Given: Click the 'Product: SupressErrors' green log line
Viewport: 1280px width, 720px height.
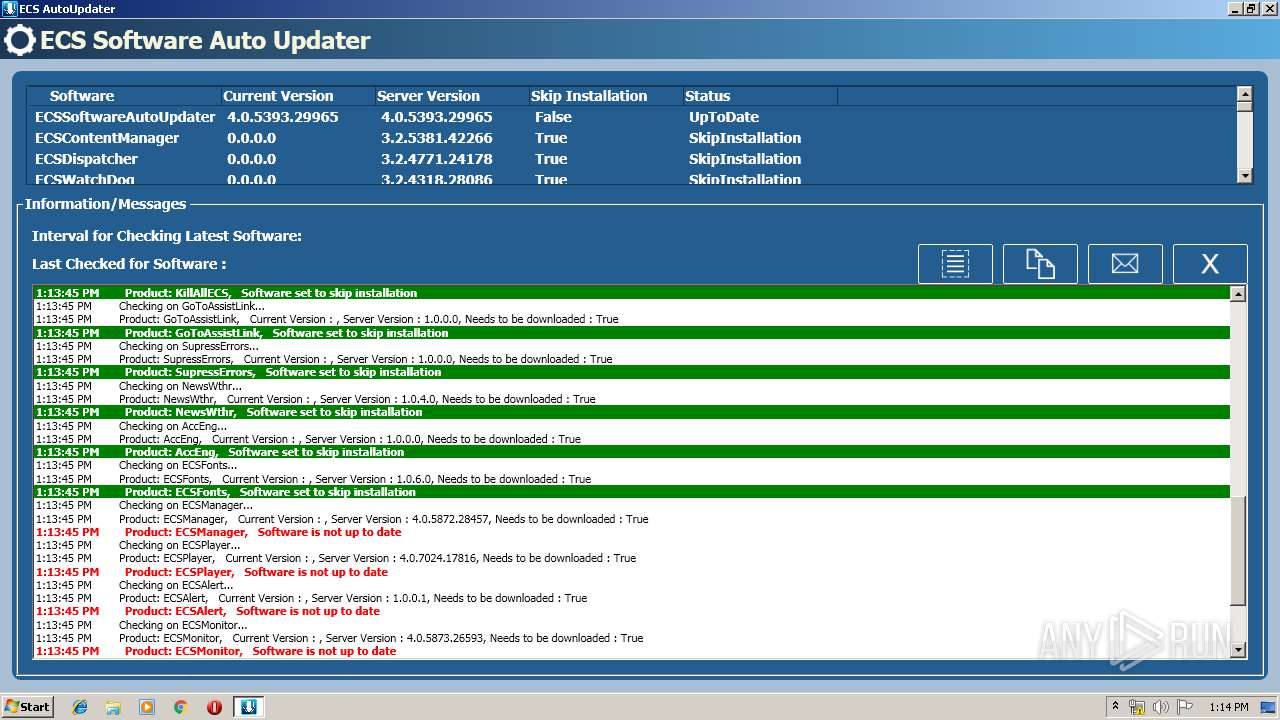Looking at the screenshot, I should (632, 372).
